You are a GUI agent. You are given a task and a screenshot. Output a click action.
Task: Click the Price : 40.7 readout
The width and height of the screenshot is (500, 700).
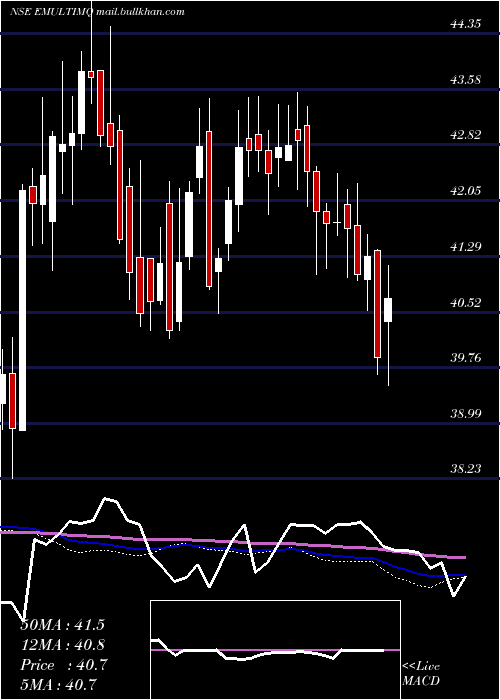point(64,665)
